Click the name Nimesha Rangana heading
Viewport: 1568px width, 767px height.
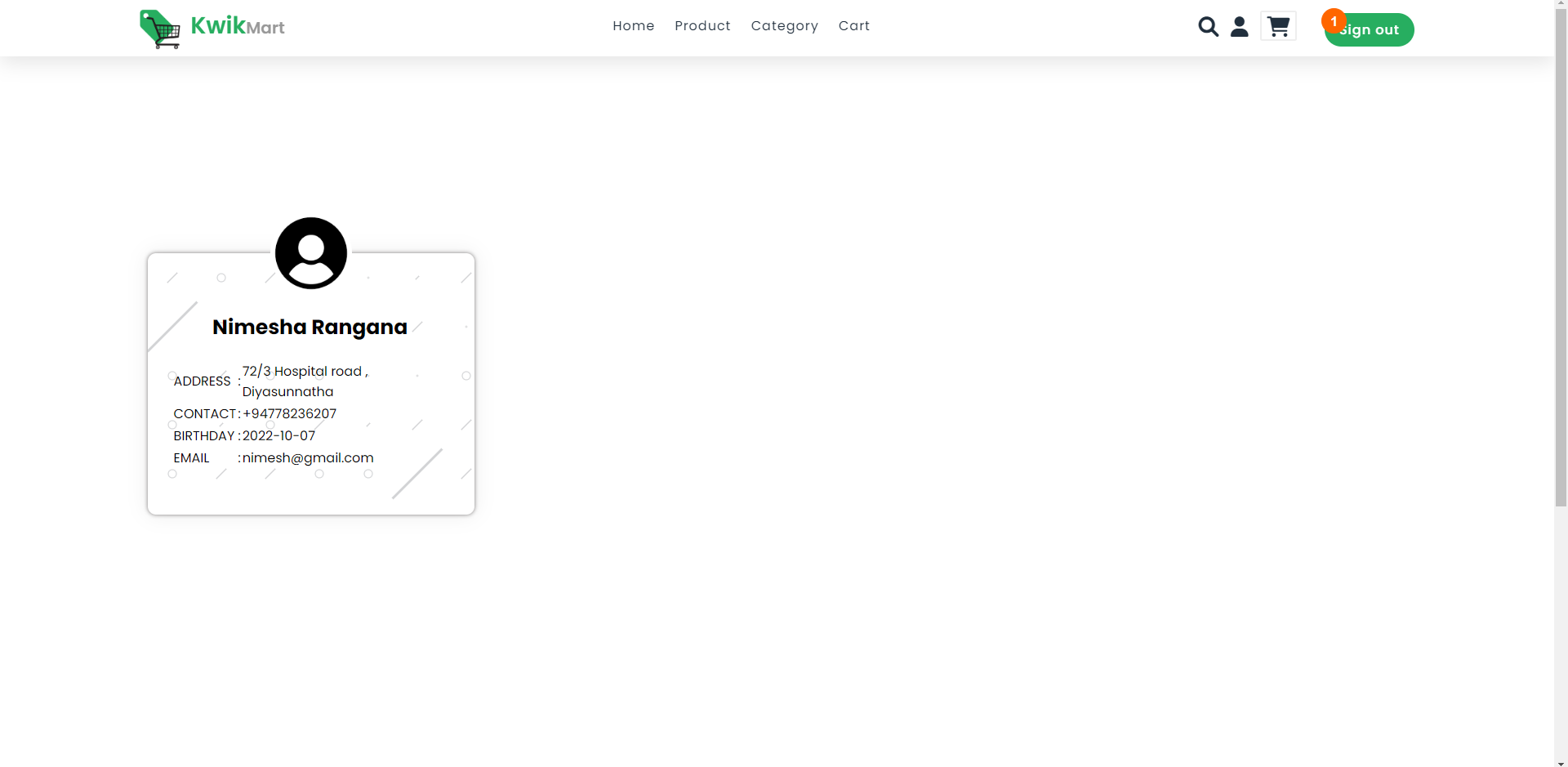(x=309, y=327)
